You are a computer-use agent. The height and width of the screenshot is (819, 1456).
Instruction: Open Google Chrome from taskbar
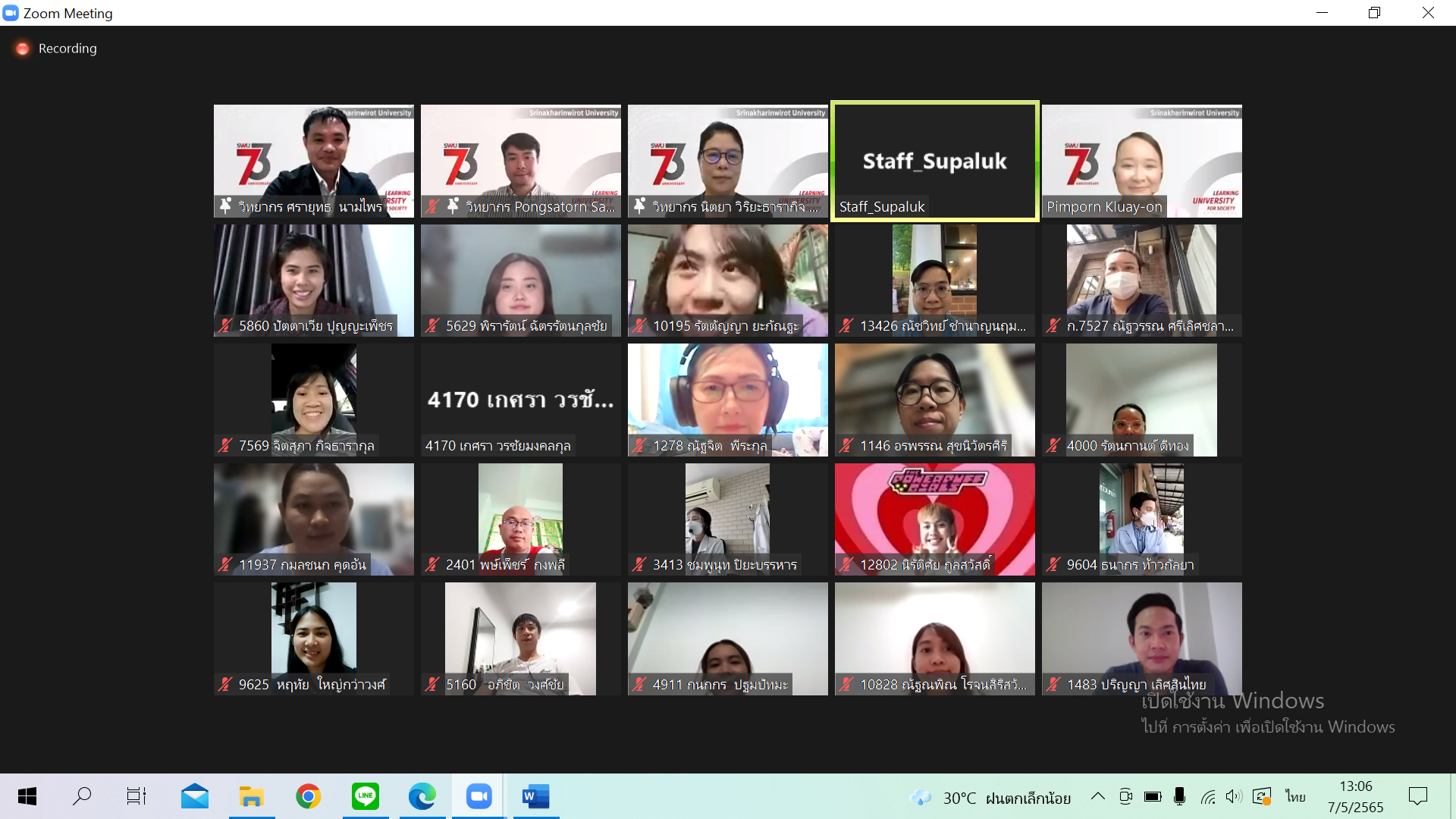(308, 796)
